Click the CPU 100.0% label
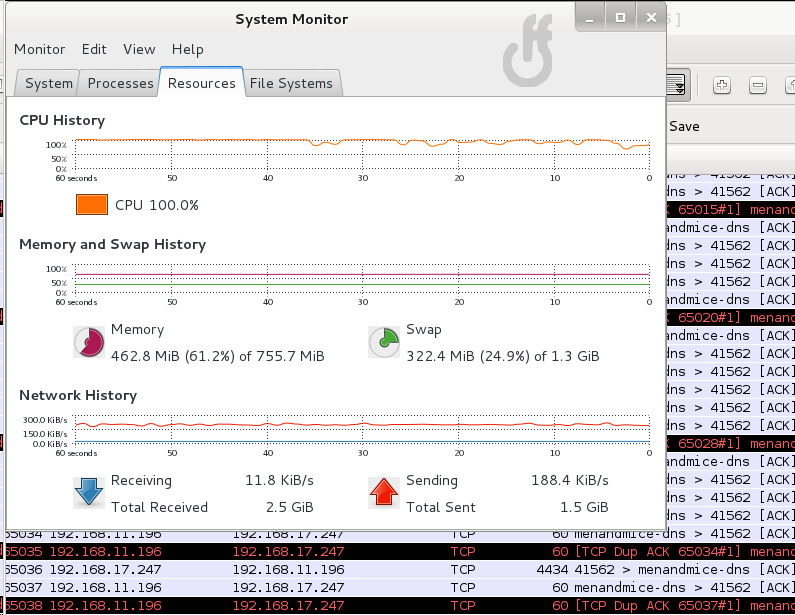The width and height of the screenshot is (795, 615). 157,205
